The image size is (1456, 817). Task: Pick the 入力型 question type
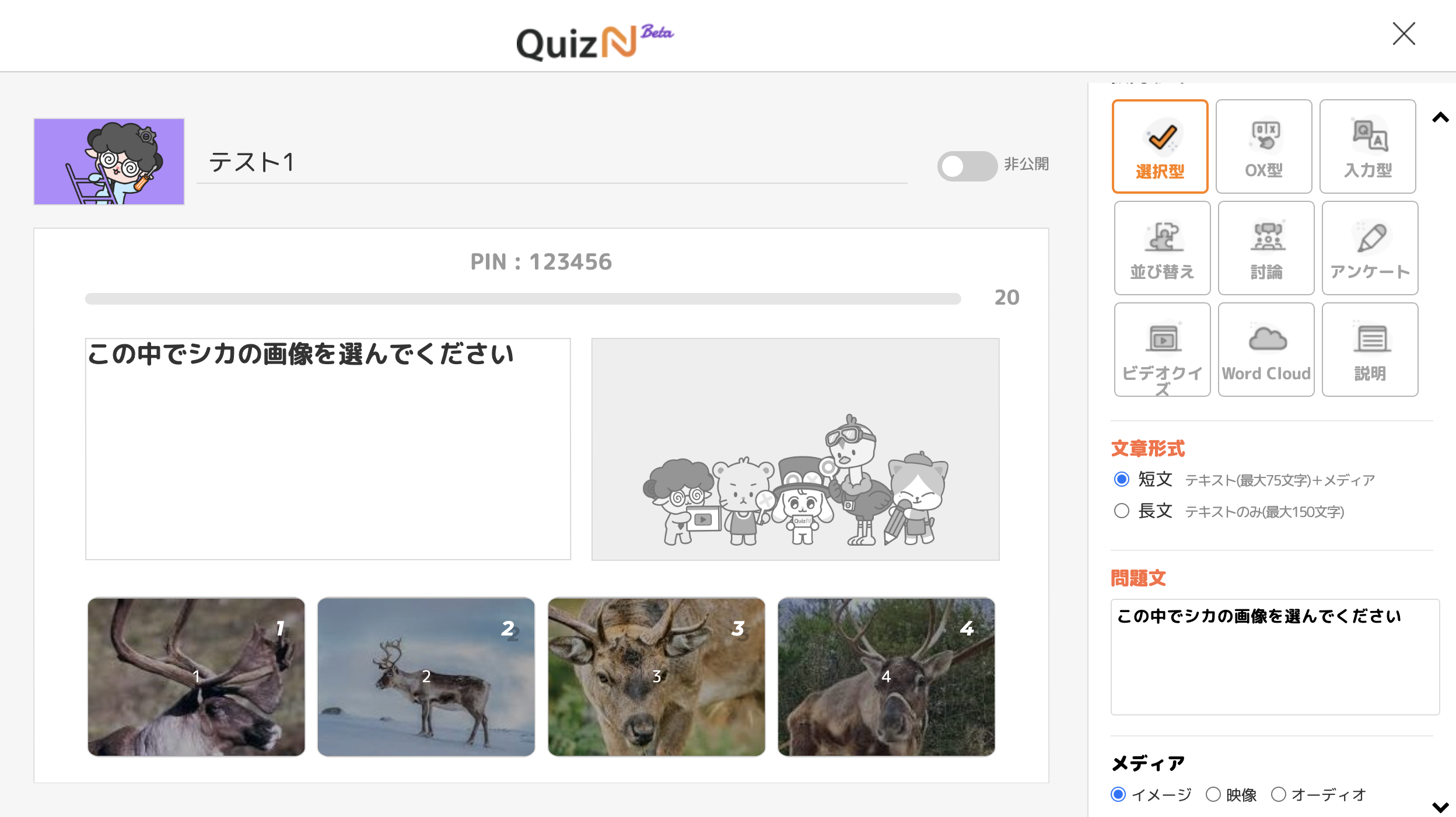click(1368, 146)
